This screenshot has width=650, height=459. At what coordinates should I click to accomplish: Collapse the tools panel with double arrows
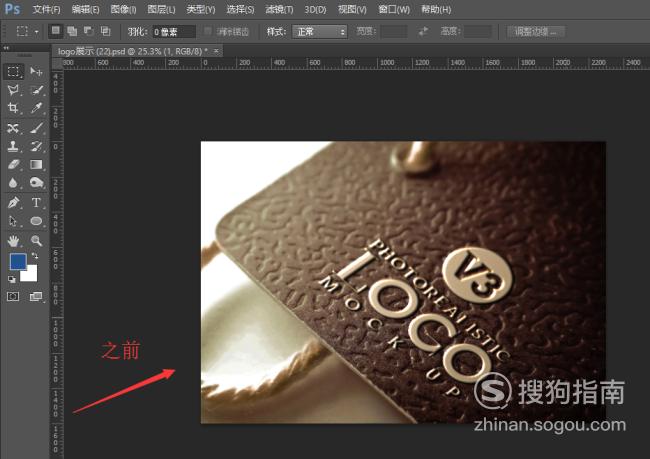pyautogui.click(x=6, y=48)
